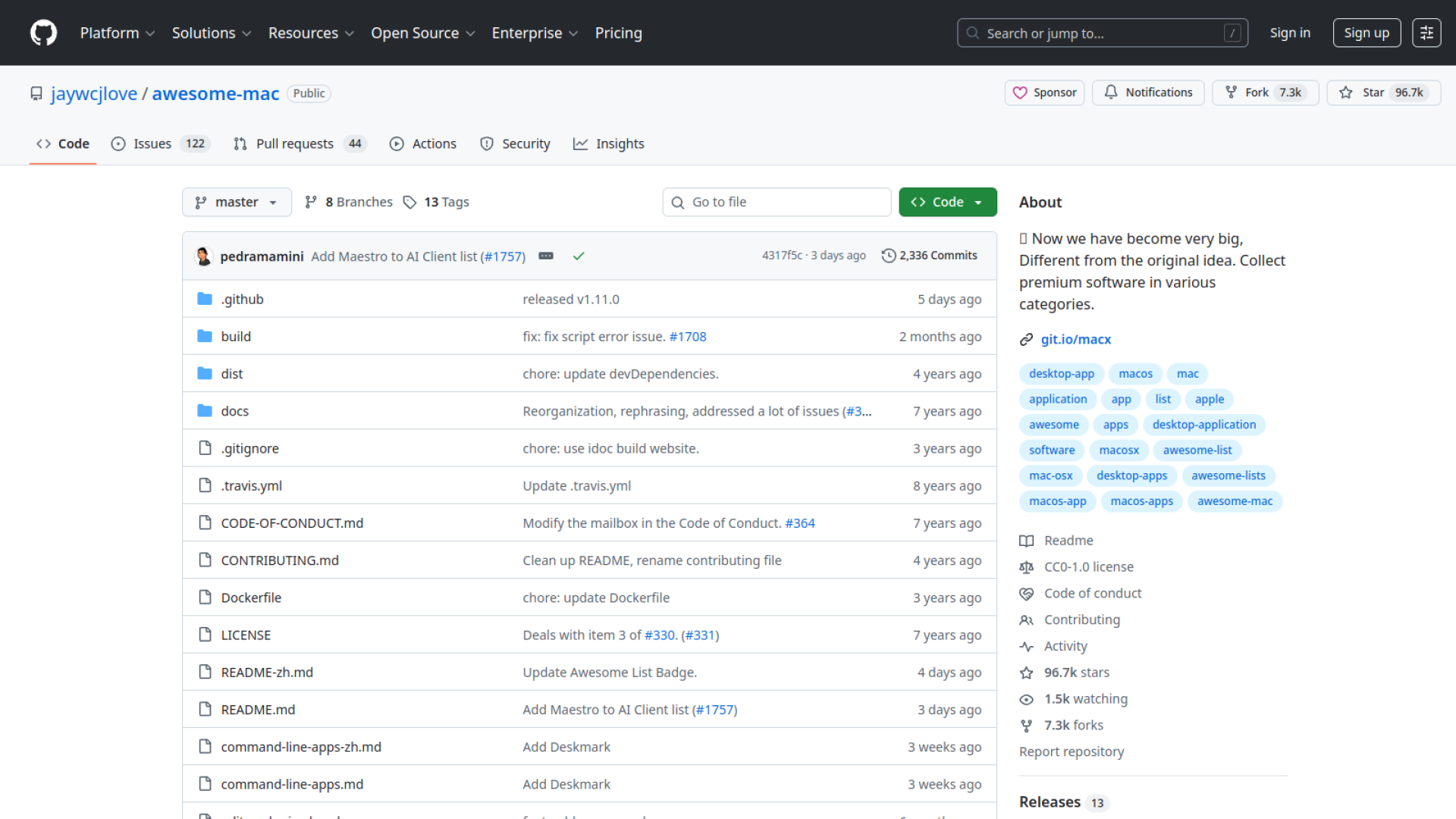Open the .travis.yml file
The image size is (1456, 819).
pyautogui.click(x=251, y=486)
